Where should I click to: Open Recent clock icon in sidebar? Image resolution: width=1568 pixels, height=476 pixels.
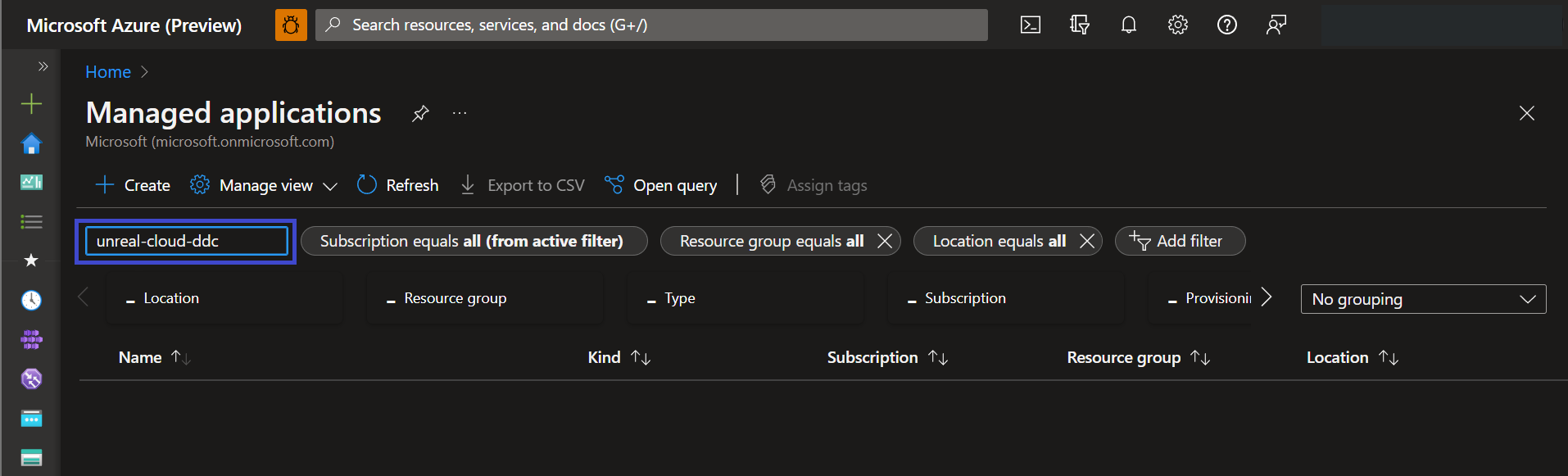coord(31,300)
